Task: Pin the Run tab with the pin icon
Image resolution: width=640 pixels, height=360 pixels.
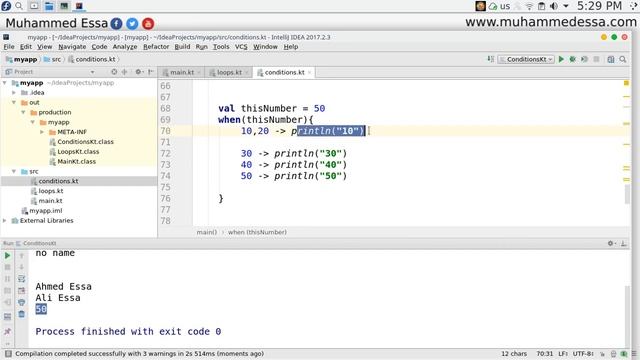Action: point(7,331)
